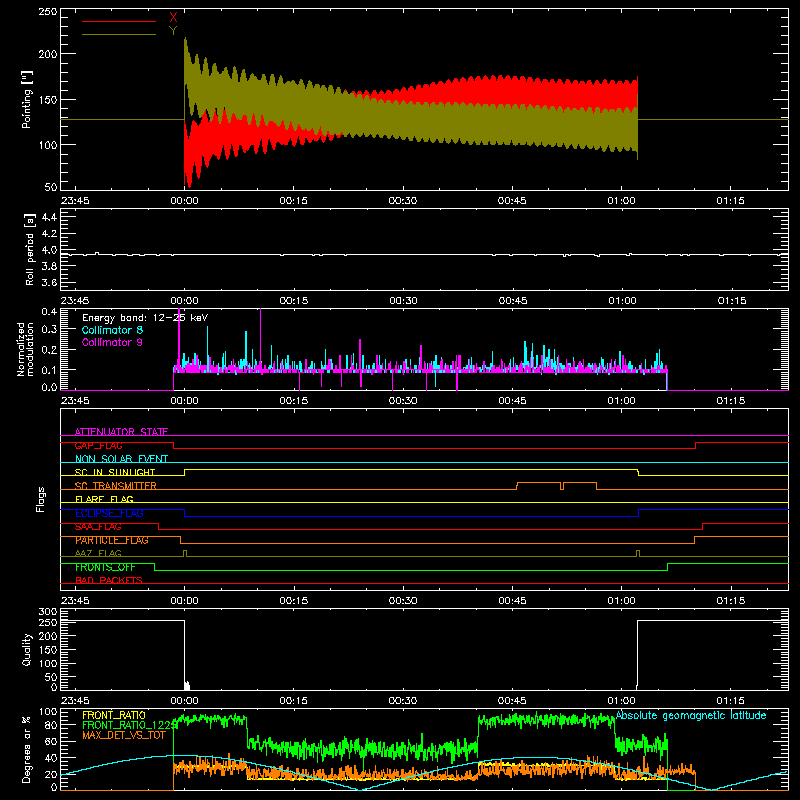Click the 4.4 value on Roll period axis

(x=49, y=217)
